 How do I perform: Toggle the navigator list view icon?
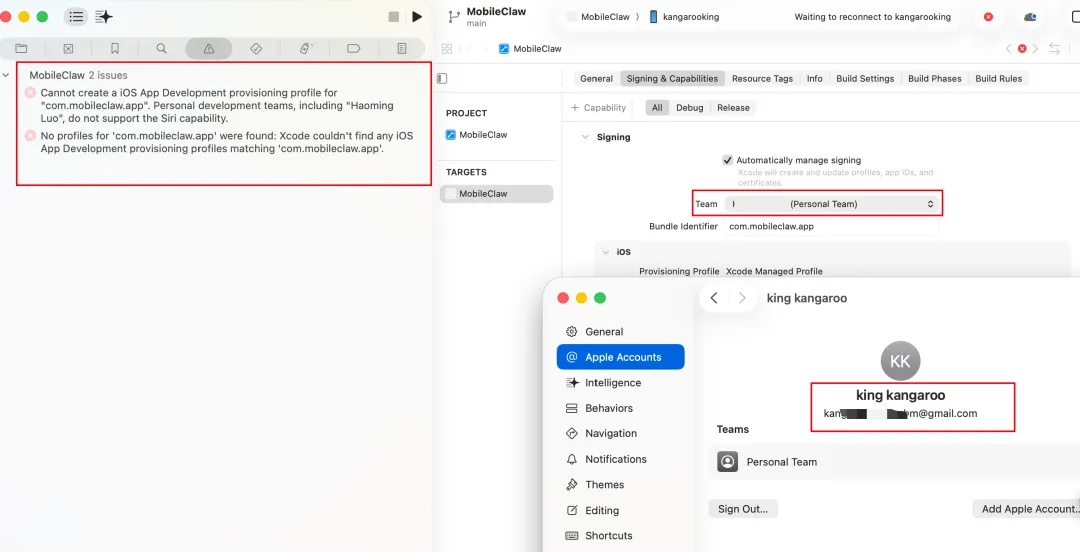pyautogui.click(x=76, y=17)
